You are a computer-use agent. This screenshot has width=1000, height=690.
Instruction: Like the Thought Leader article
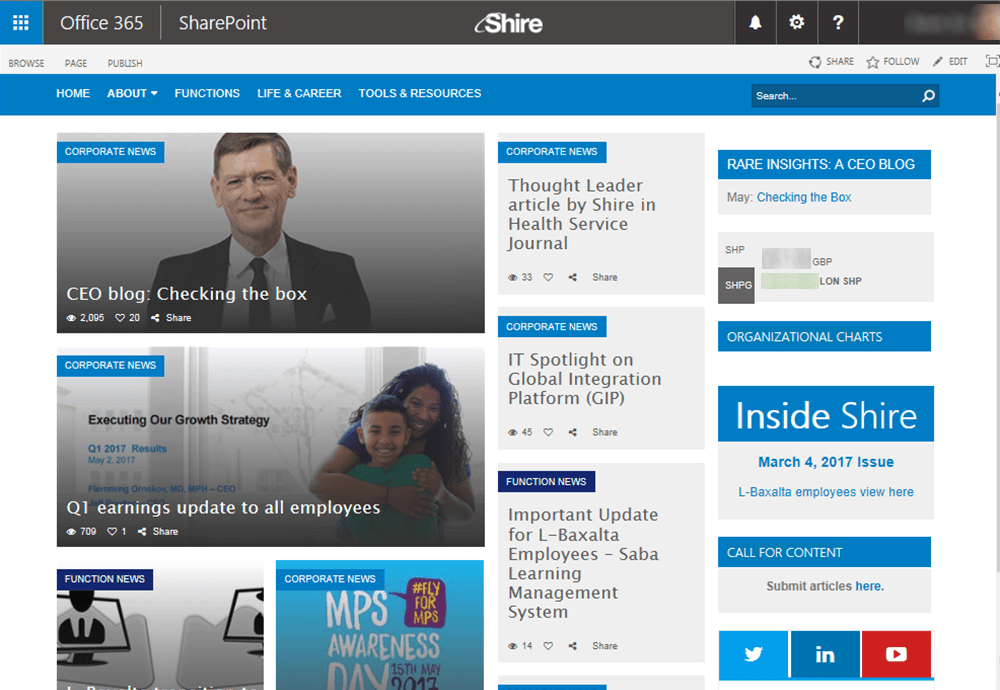[x=548, y=277]
